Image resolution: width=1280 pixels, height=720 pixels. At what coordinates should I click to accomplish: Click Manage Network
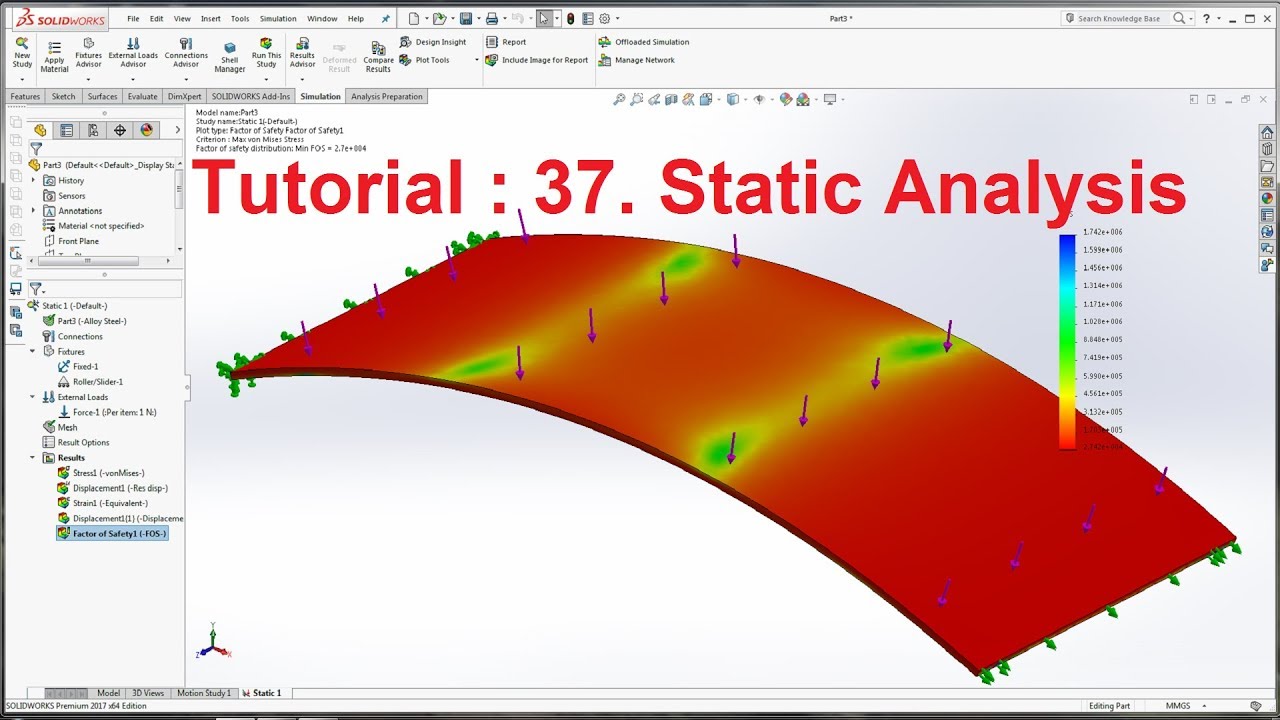point(637,60)
